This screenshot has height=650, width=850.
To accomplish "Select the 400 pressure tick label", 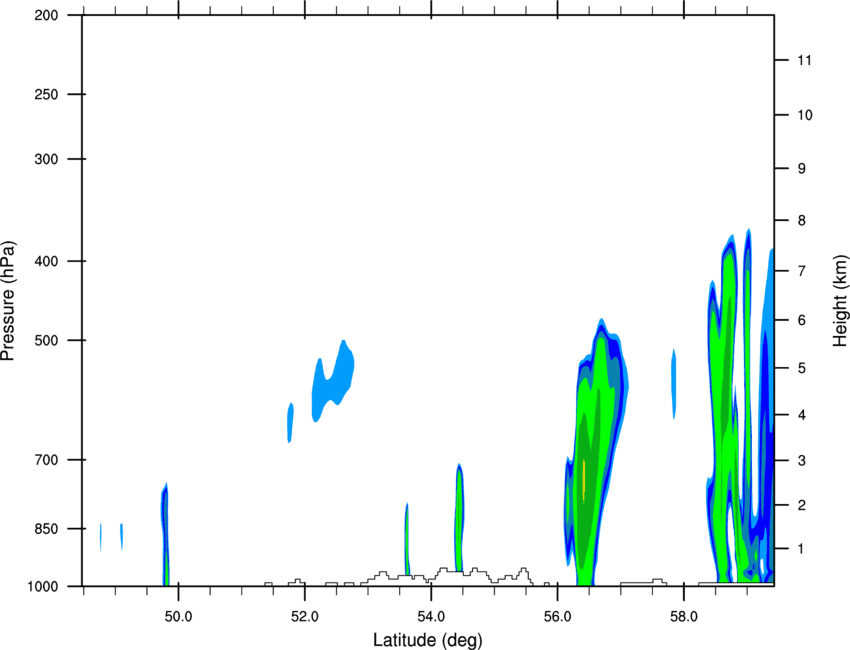I will 46,261.
